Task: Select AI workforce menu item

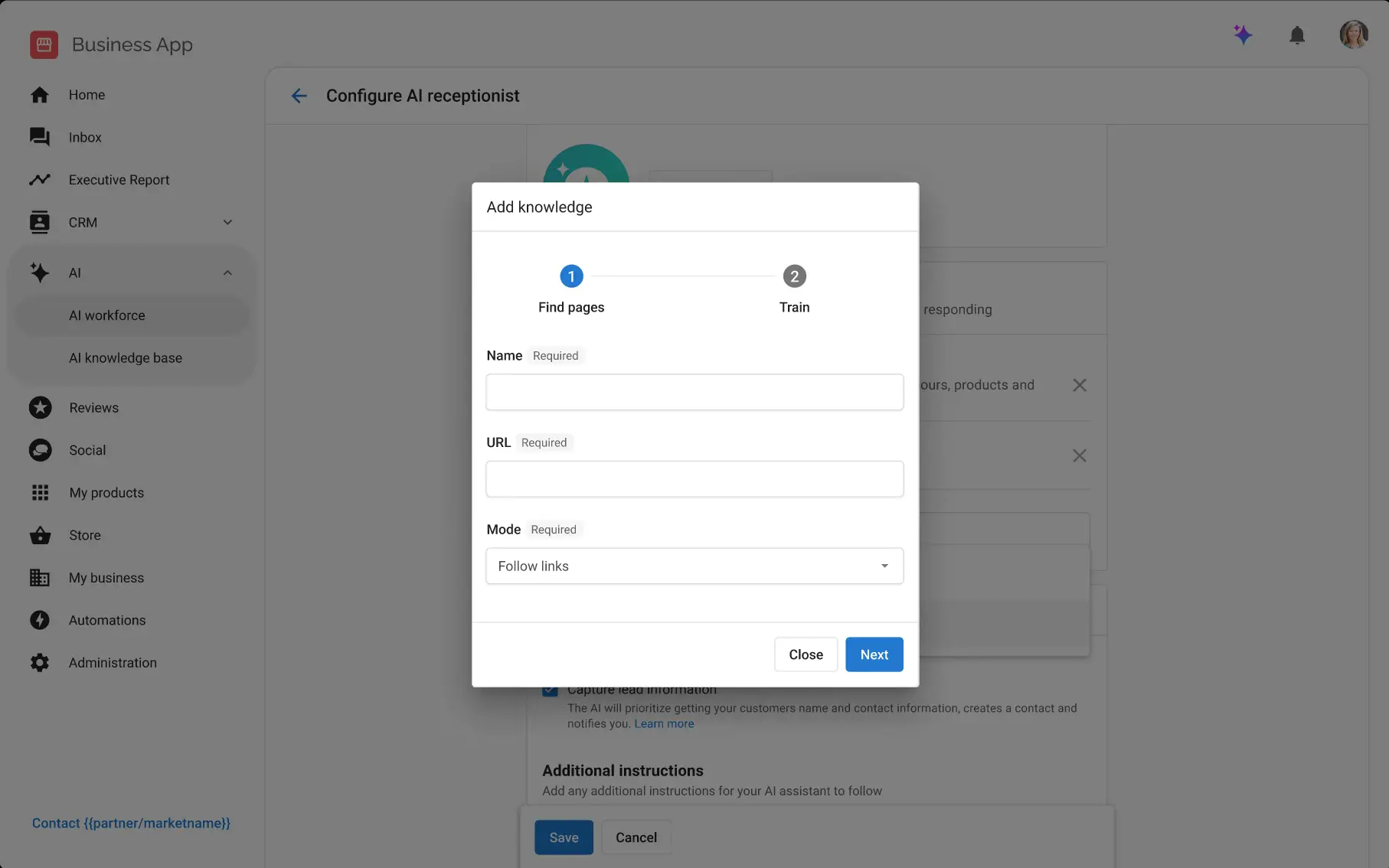Action: (107, 315)
